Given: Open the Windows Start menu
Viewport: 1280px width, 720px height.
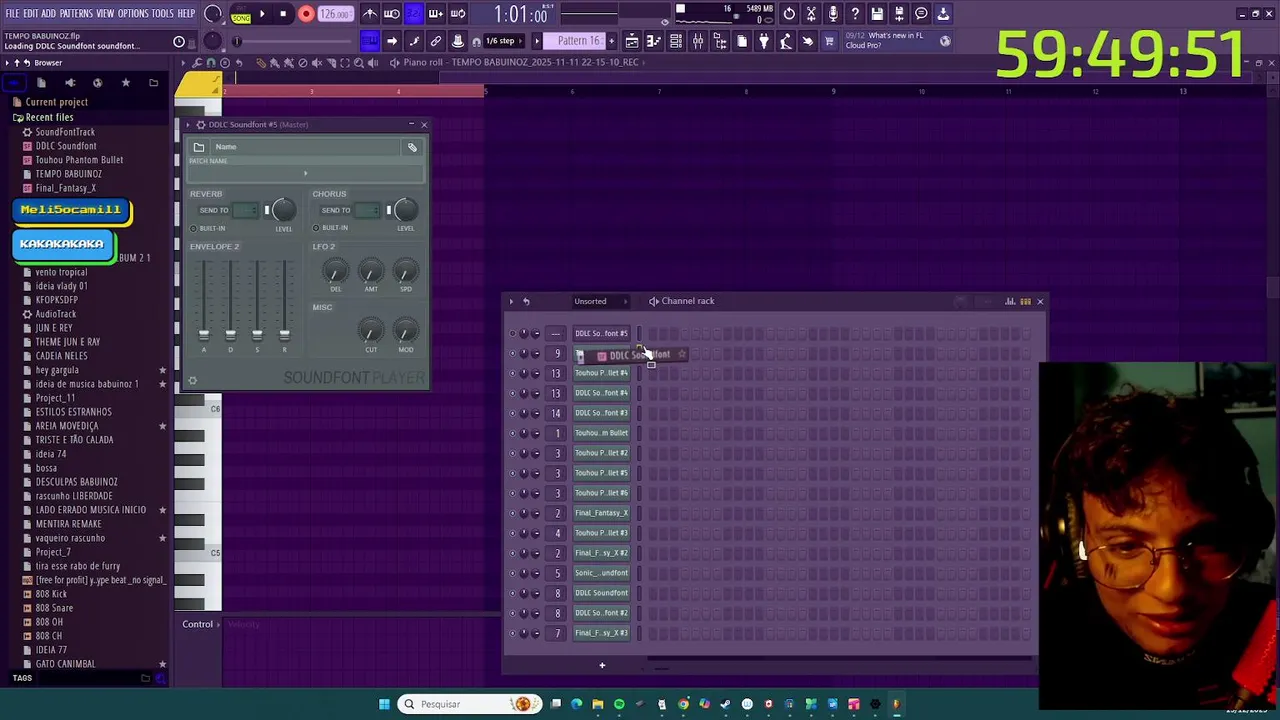Looking at the screenshot, I should 384,704.
